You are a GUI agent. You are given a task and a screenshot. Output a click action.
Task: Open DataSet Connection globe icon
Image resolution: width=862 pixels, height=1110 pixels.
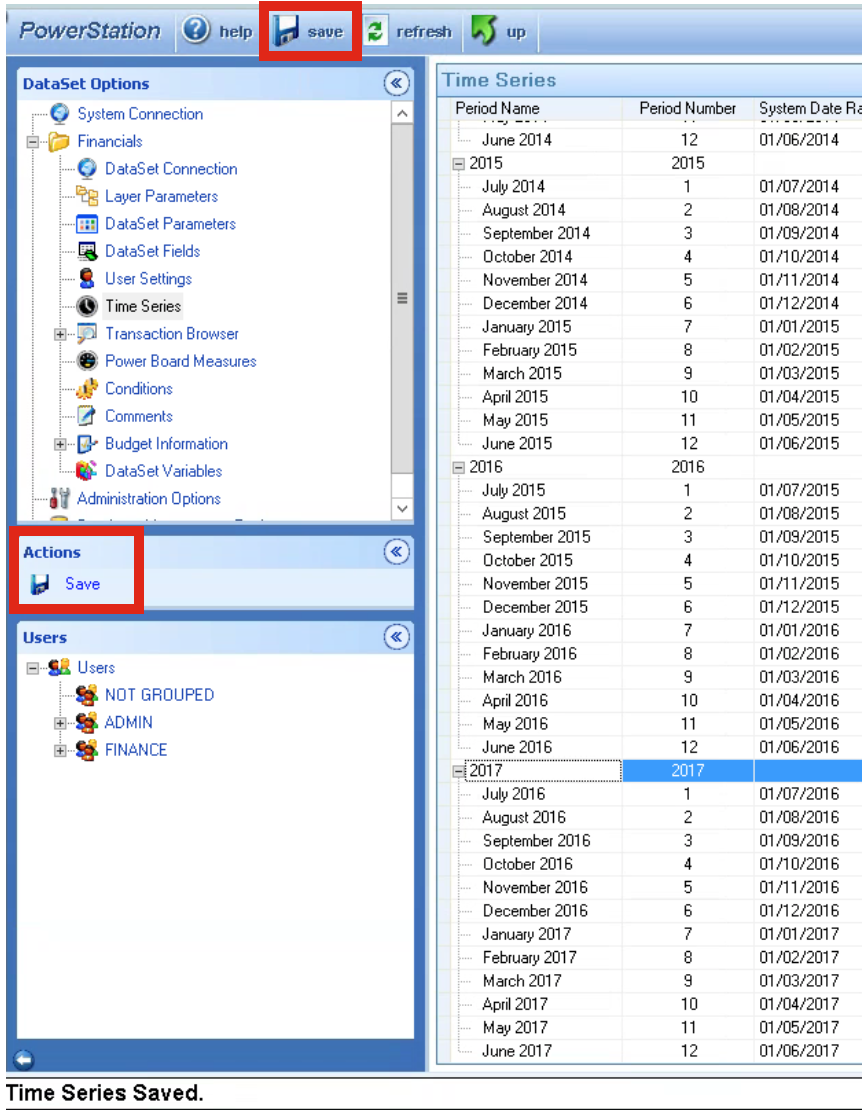[x=88, y=169]
